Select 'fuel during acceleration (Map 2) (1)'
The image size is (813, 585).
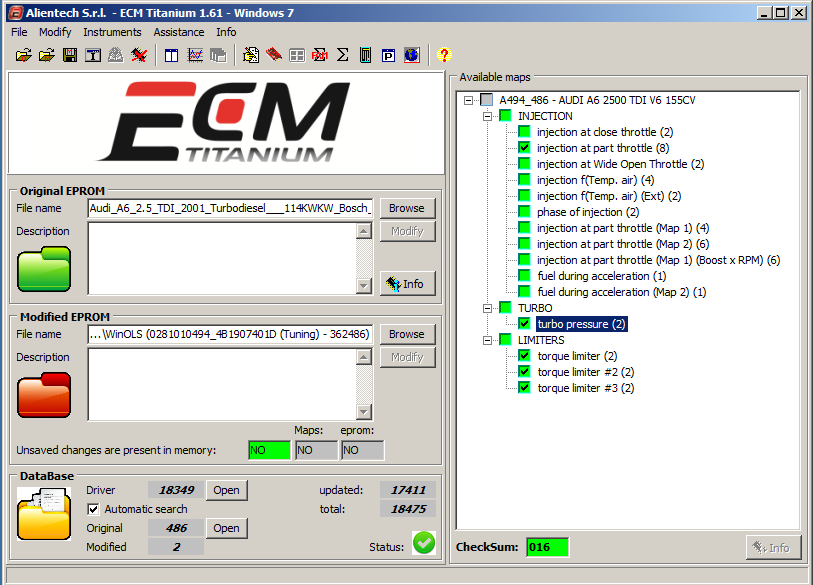[x=622, y=292]
